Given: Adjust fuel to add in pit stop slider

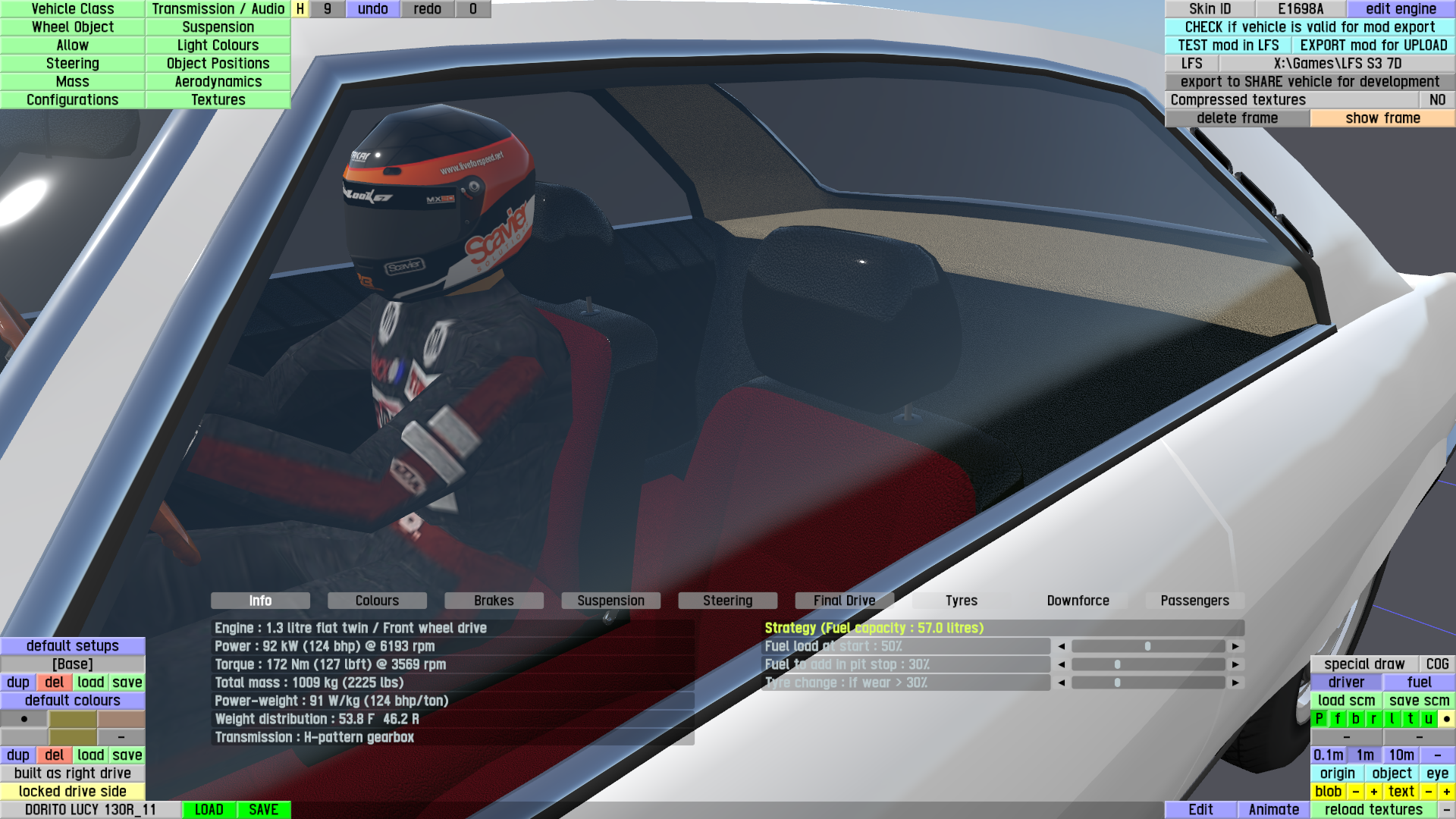Looking at the screenshot, I should (x=1148, y=664).
